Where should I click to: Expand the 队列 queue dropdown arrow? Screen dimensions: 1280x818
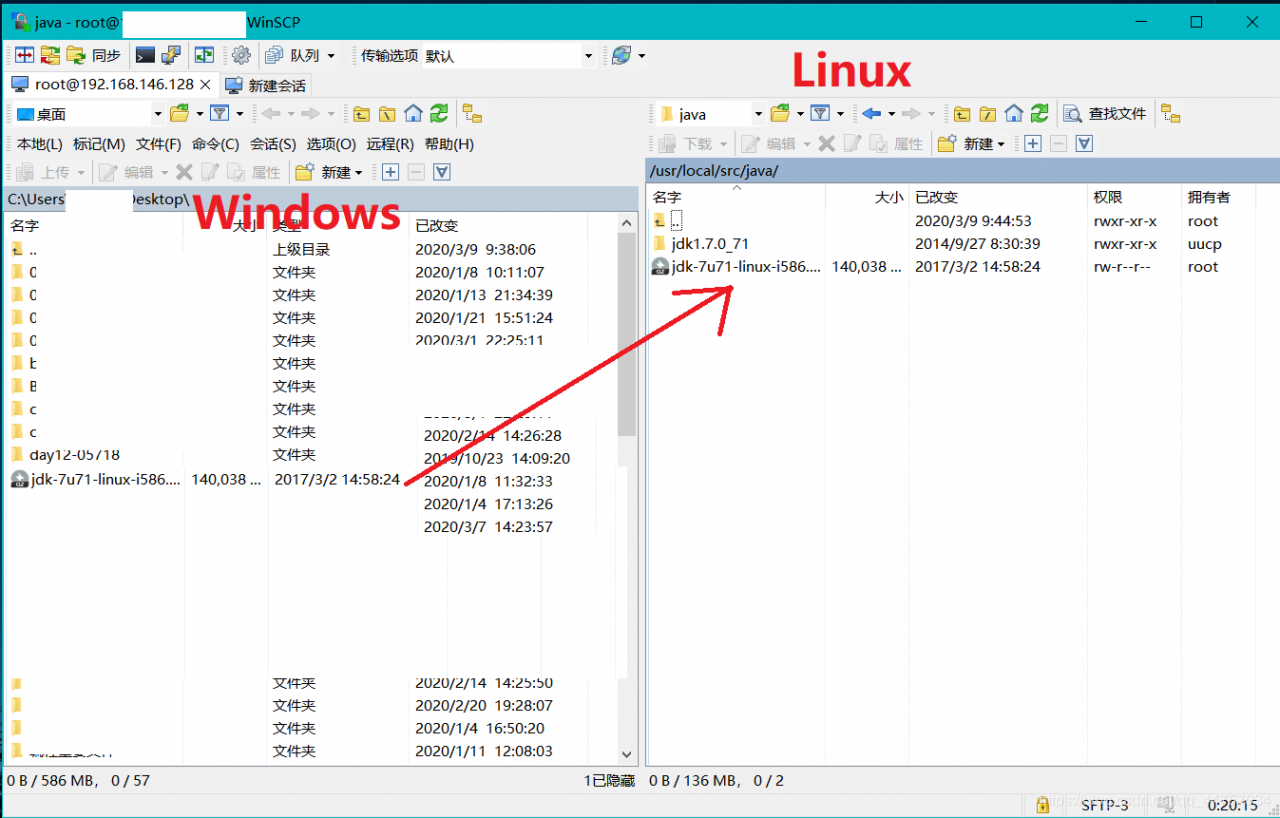[331, 56]
